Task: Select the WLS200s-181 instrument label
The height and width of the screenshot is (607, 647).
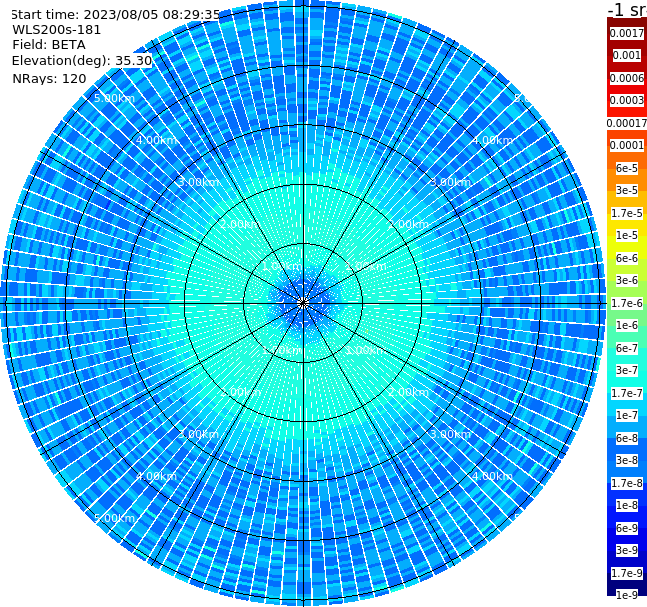Action: 57,30
